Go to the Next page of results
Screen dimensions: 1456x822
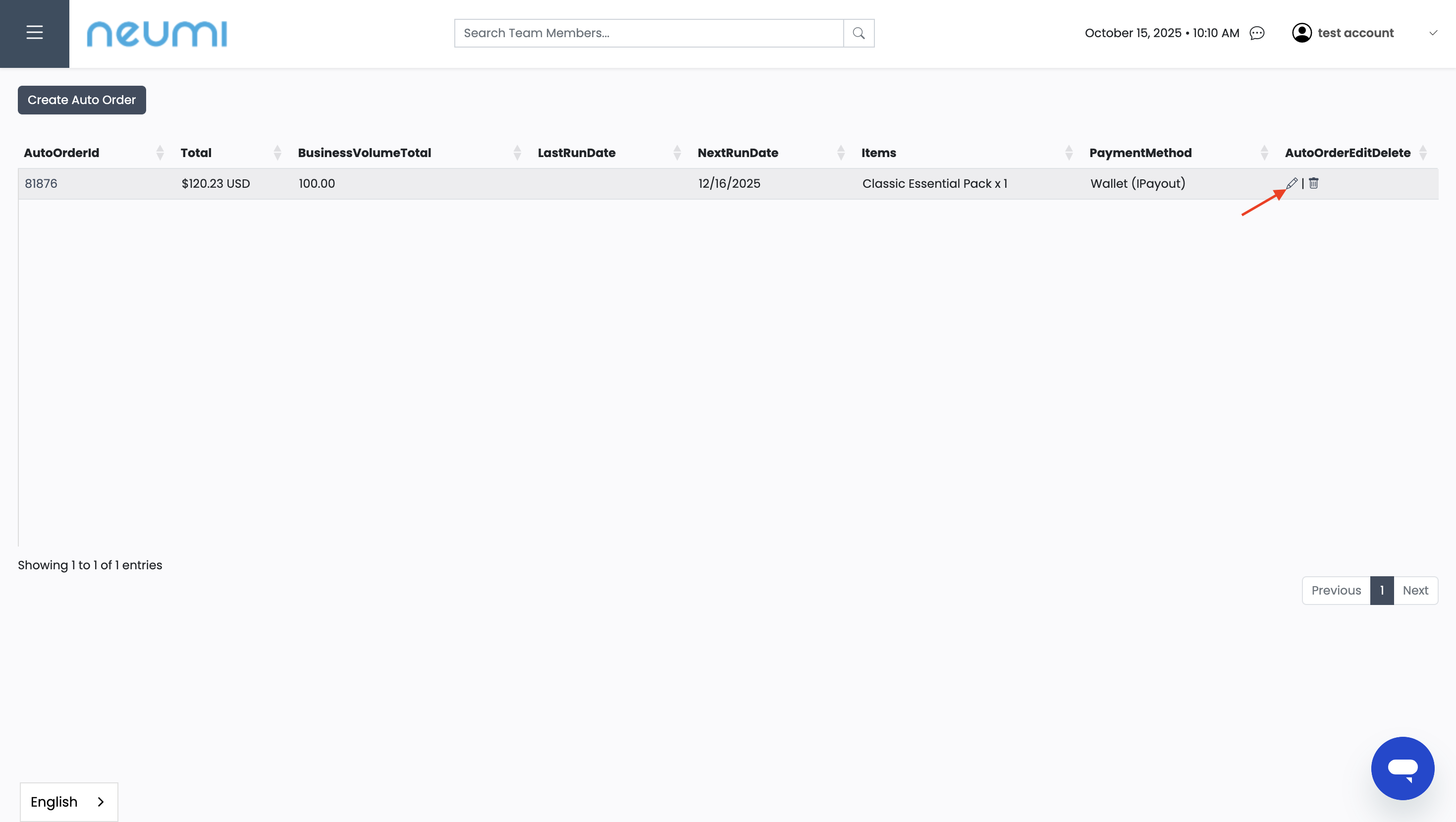(1415, 590)
